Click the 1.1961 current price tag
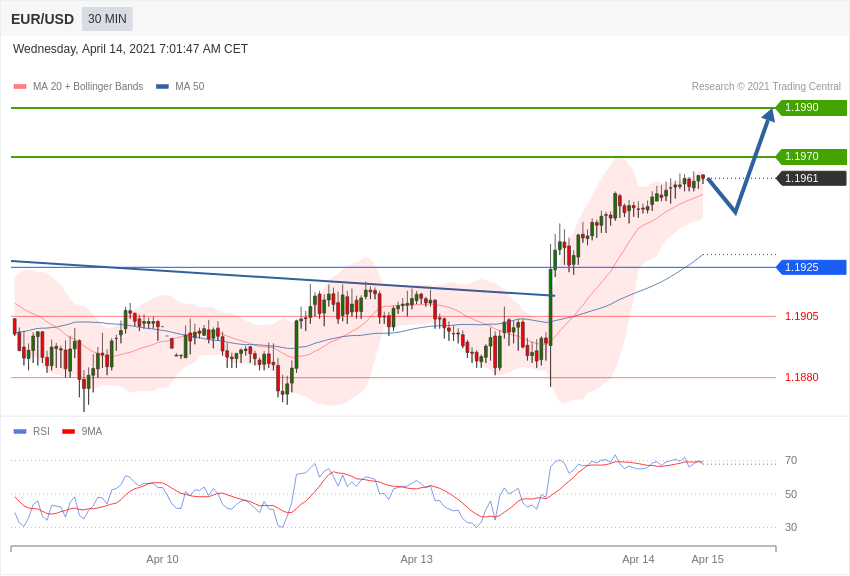Viewport: 850px width, 576px height. (812, 178)
